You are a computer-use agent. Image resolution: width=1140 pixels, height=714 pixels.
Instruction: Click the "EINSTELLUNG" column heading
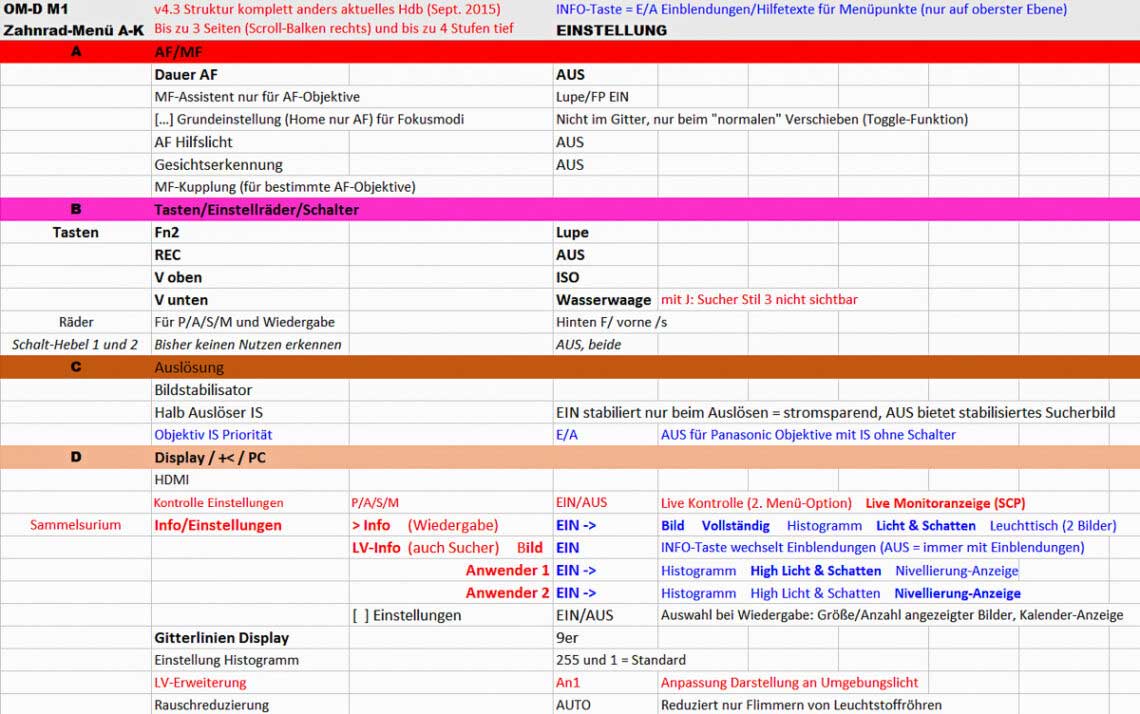click(611, 30)
